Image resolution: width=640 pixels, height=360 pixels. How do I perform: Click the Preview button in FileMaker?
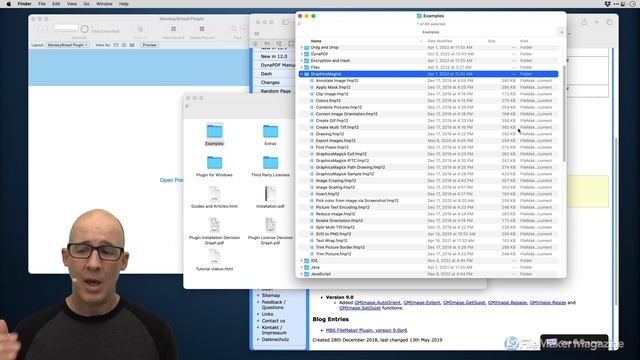tap(149, 45)
